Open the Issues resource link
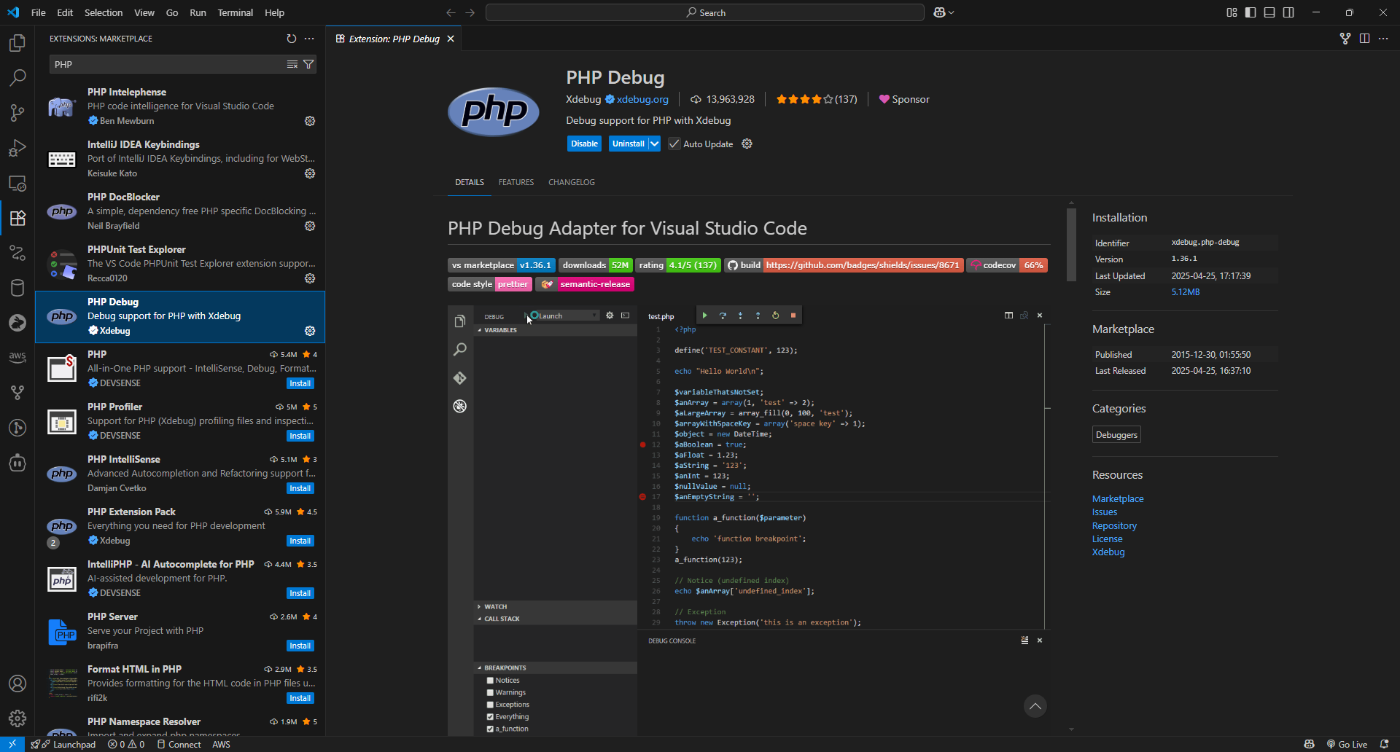Viewport: 1400px width, 752px height. tap(1104, 512)
